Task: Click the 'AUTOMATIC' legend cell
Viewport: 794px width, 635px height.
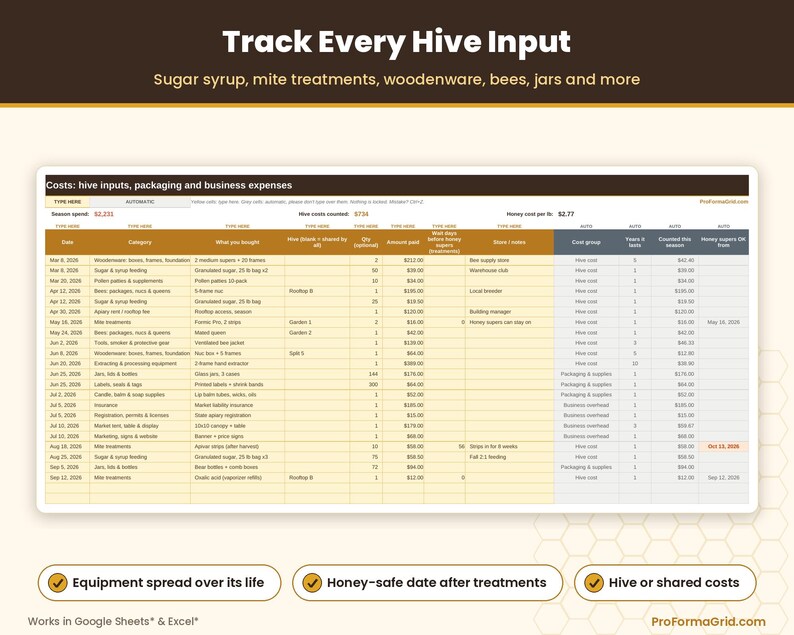Action: 140,202
